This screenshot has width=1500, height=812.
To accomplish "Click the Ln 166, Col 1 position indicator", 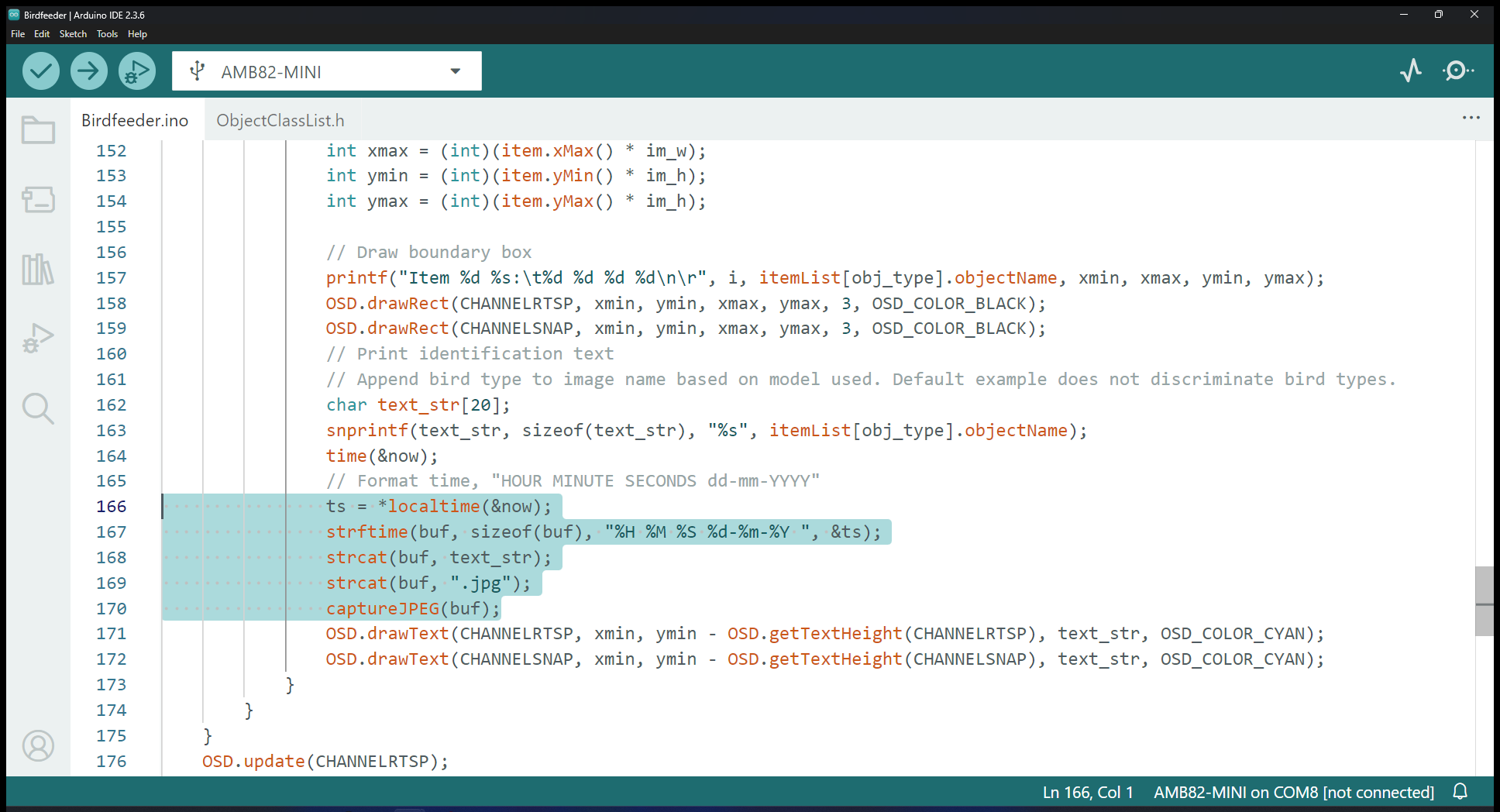I will (1087, 793).
